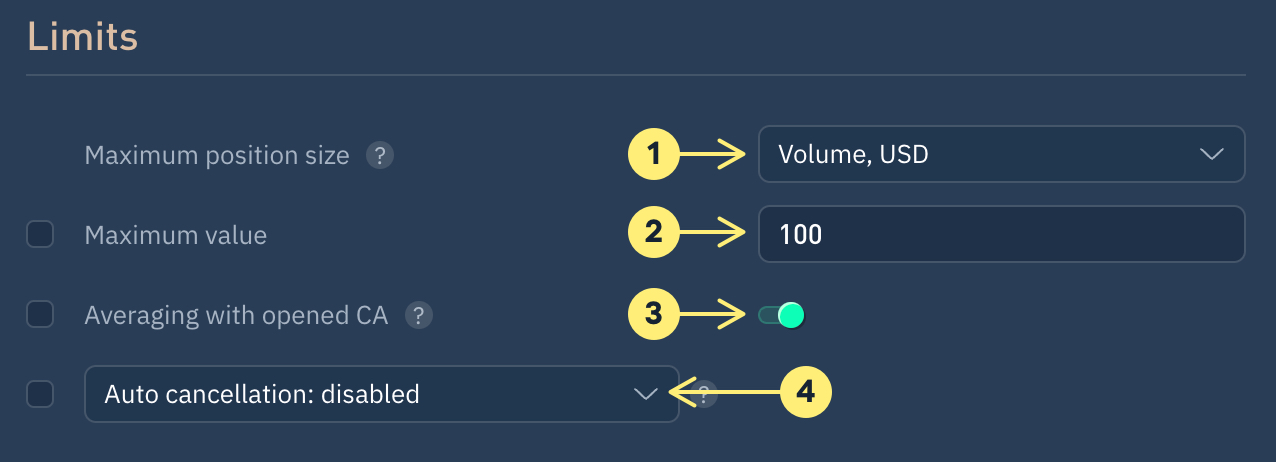This screenshot has height=462, width=1276.
Task: Click the Maximum position size label
Action: click(x=217, y=156)
